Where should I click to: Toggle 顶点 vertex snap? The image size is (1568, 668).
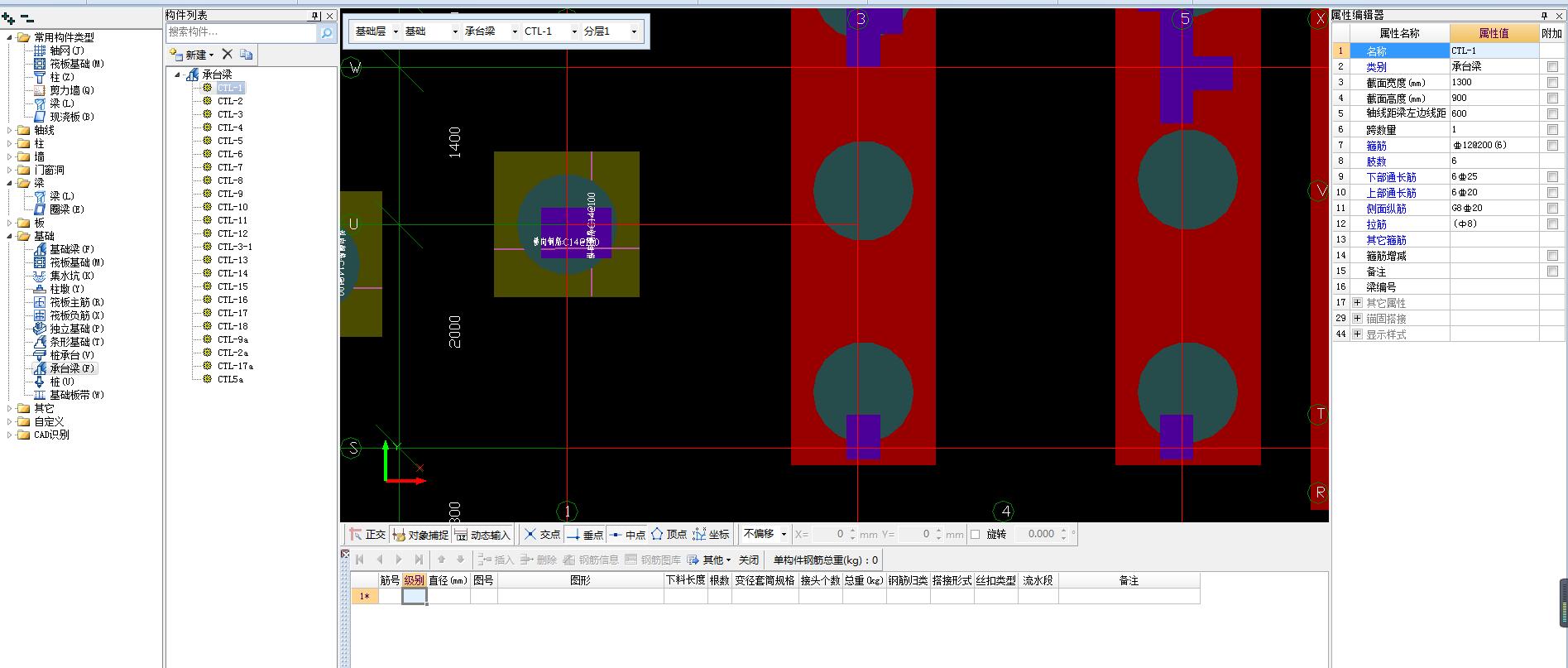[669, 535]
